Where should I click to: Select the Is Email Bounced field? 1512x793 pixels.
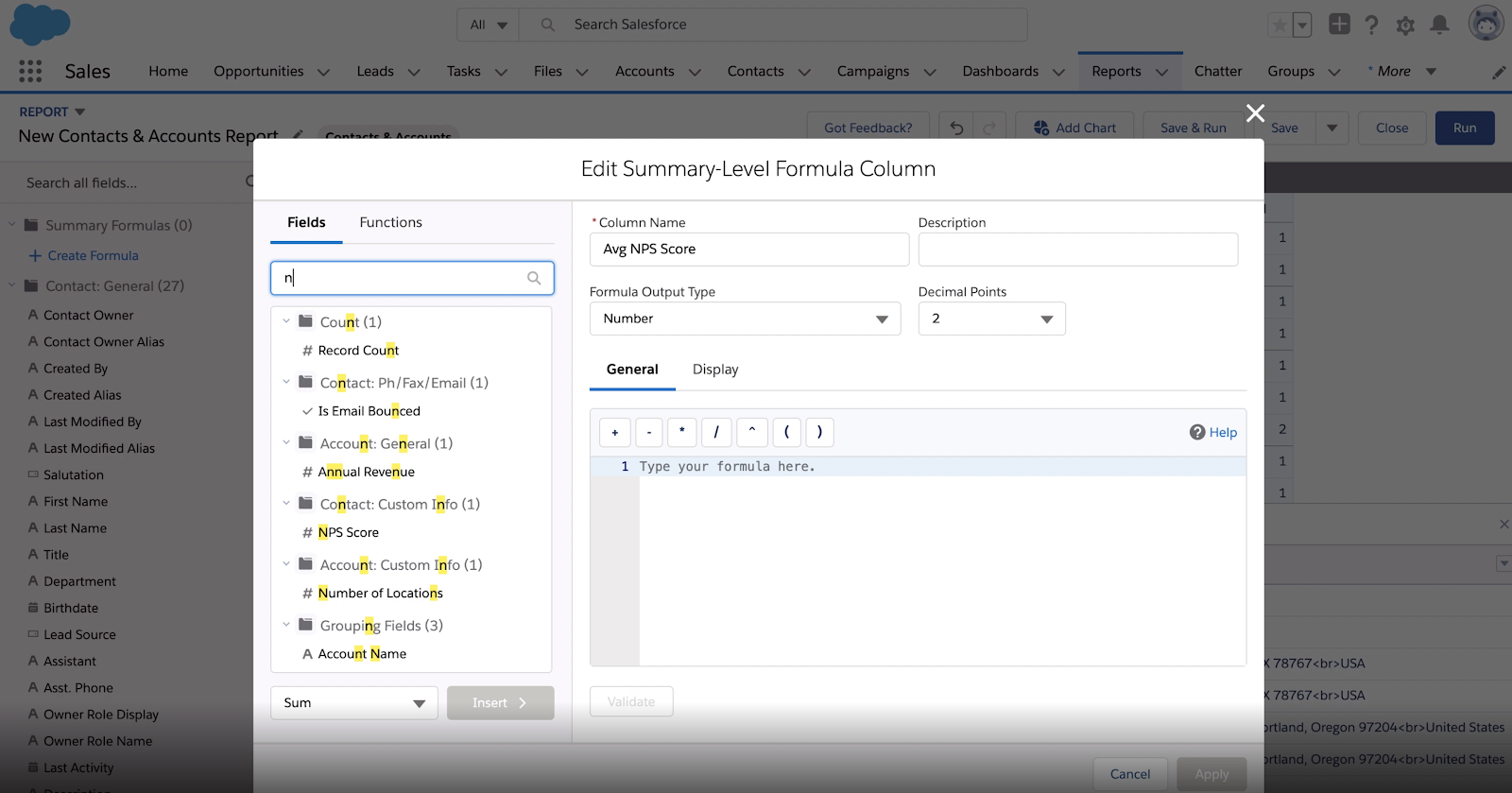coord(369,411)
